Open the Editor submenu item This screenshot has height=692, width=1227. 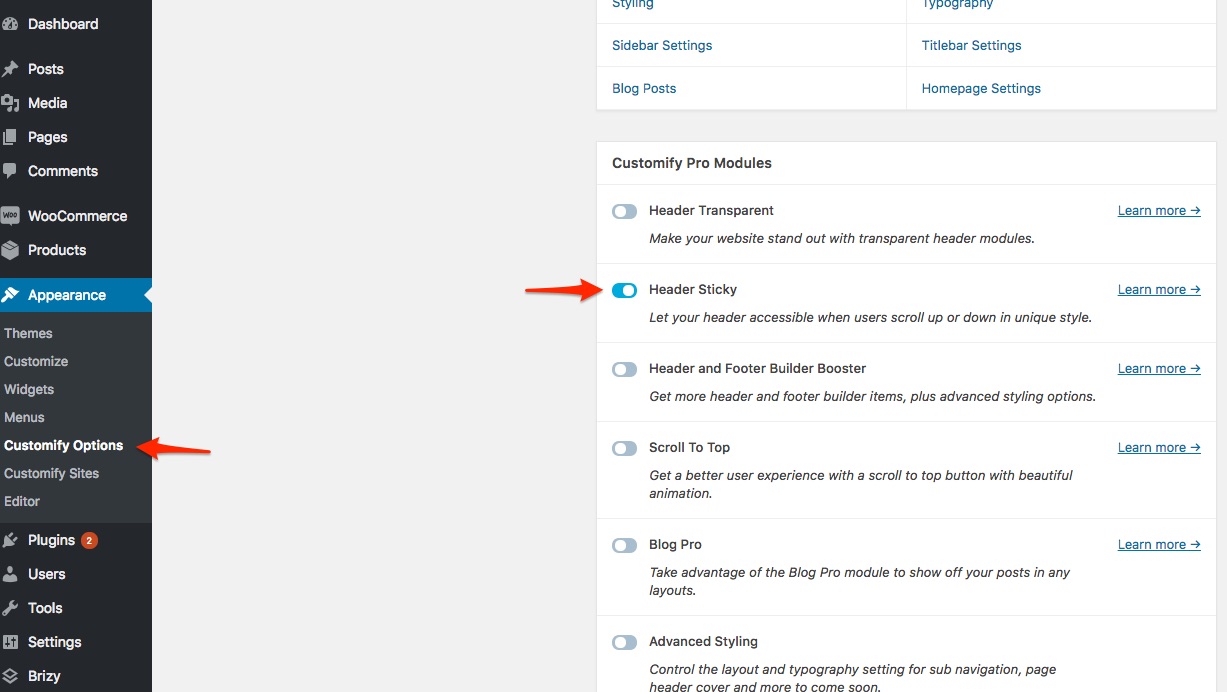tap(22, 501)
